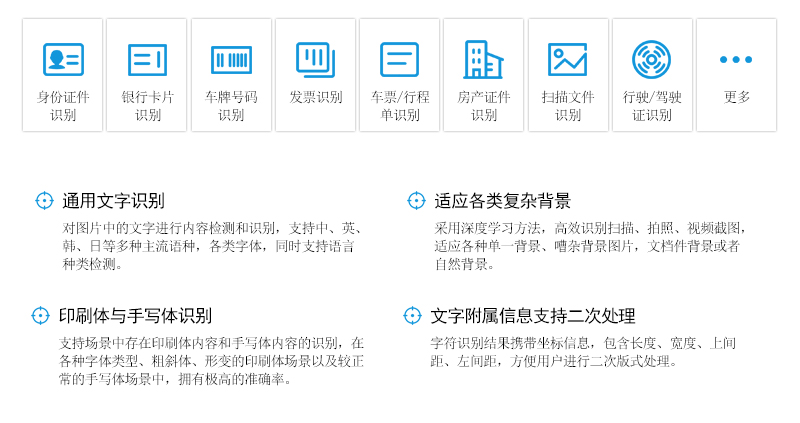Screen dimensions: 800x423
Task: Open the 文字附属信息支持二次处理 heading
Action: [532, 316]
